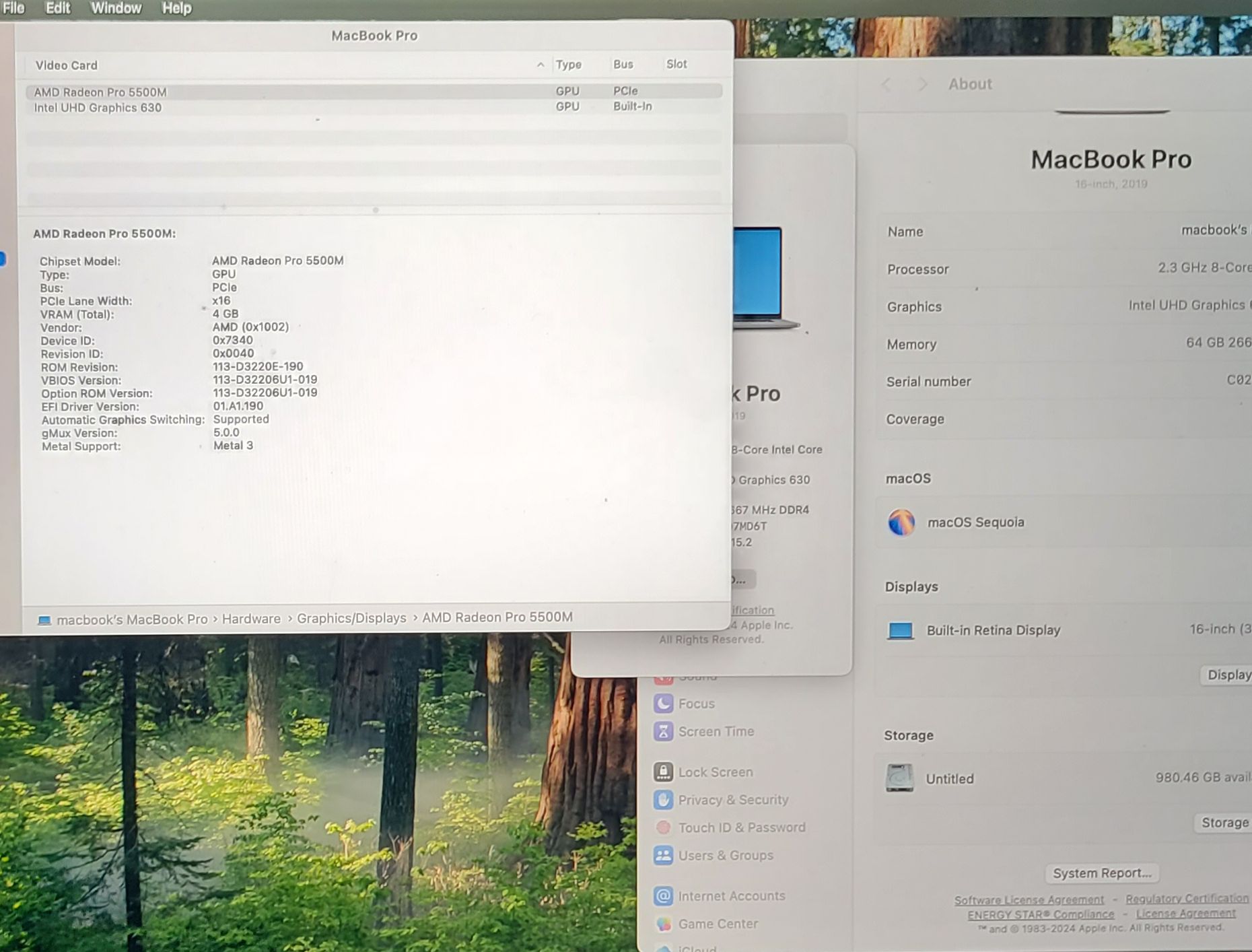This screenshot has height=952, width=1252.
Task: Click the Game Center icon
Action: point(663,924)
